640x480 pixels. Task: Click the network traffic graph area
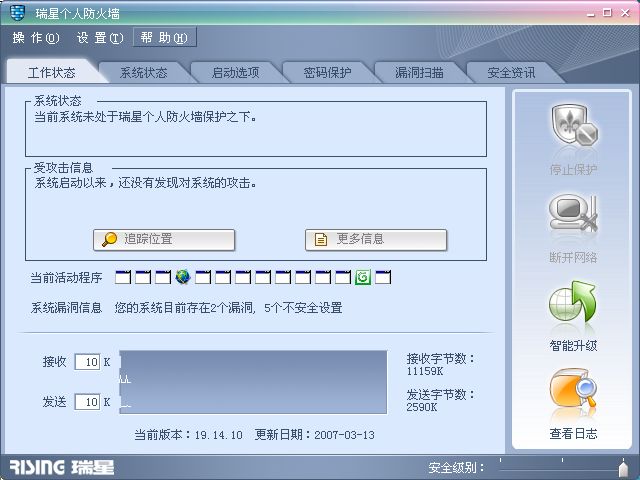click(x=253, y=382)
